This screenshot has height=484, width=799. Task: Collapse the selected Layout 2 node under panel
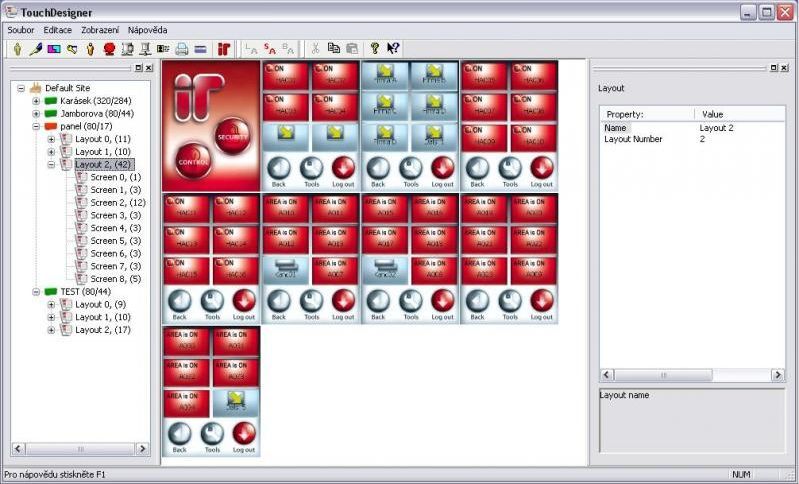52,164
